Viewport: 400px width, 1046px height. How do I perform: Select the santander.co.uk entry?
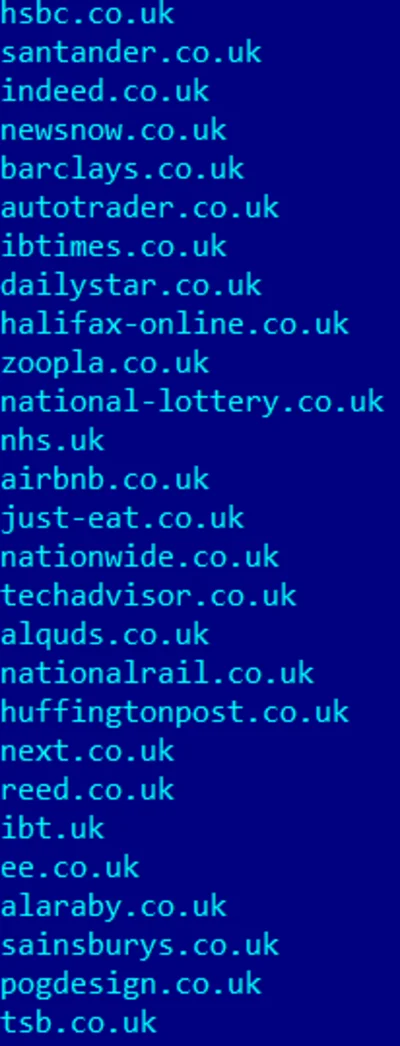131,53
